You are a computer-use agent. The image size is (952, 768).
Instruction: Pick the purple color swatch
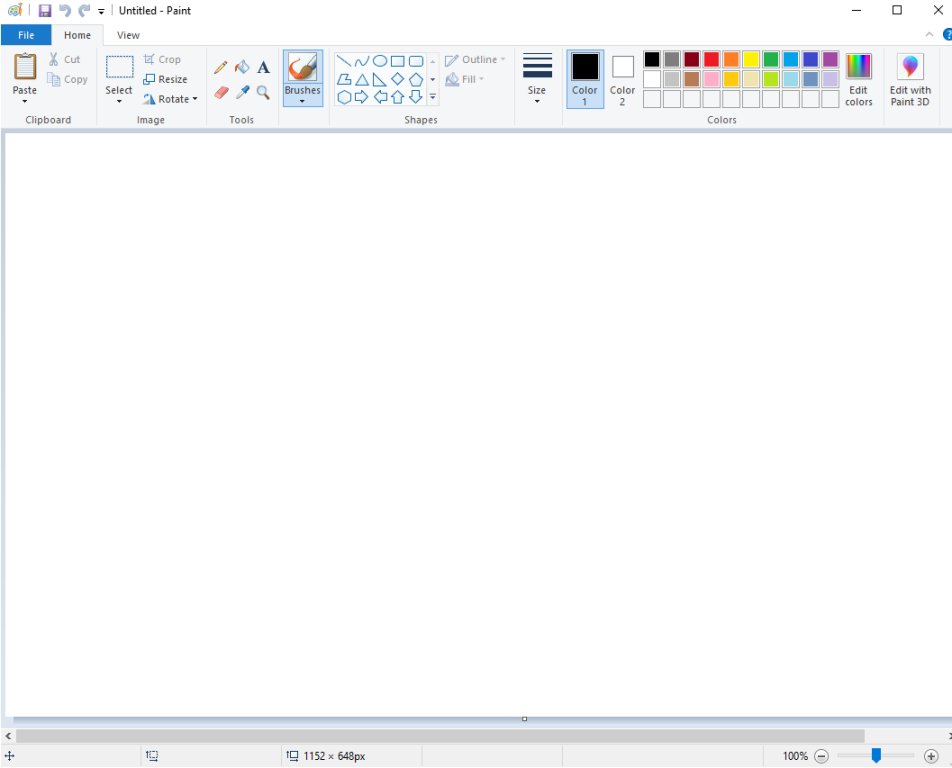tap(830, 59)
